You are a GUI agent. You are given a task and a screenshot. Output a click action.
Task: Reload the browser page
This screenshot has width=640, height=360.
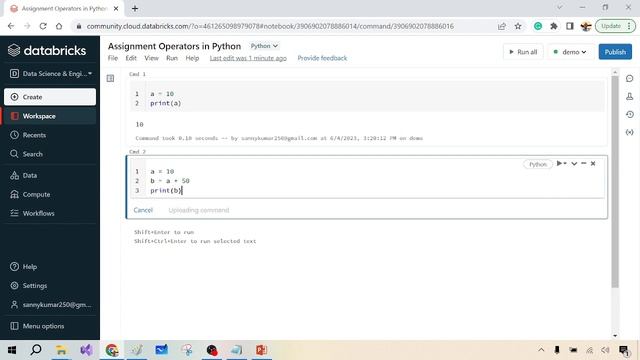(x=43, y=26)
